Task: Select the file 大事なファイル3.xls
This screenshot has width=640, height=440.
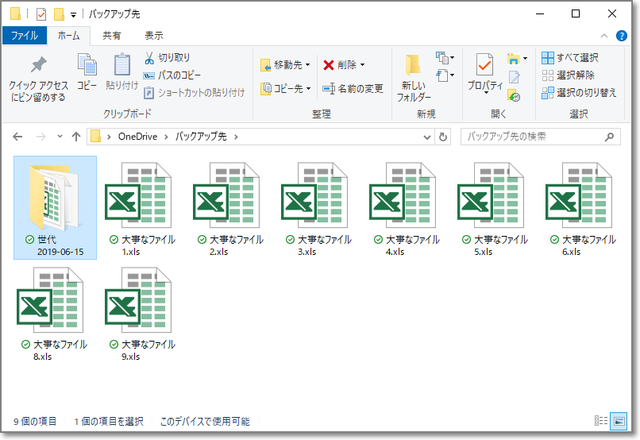Action: coord(308,208)
